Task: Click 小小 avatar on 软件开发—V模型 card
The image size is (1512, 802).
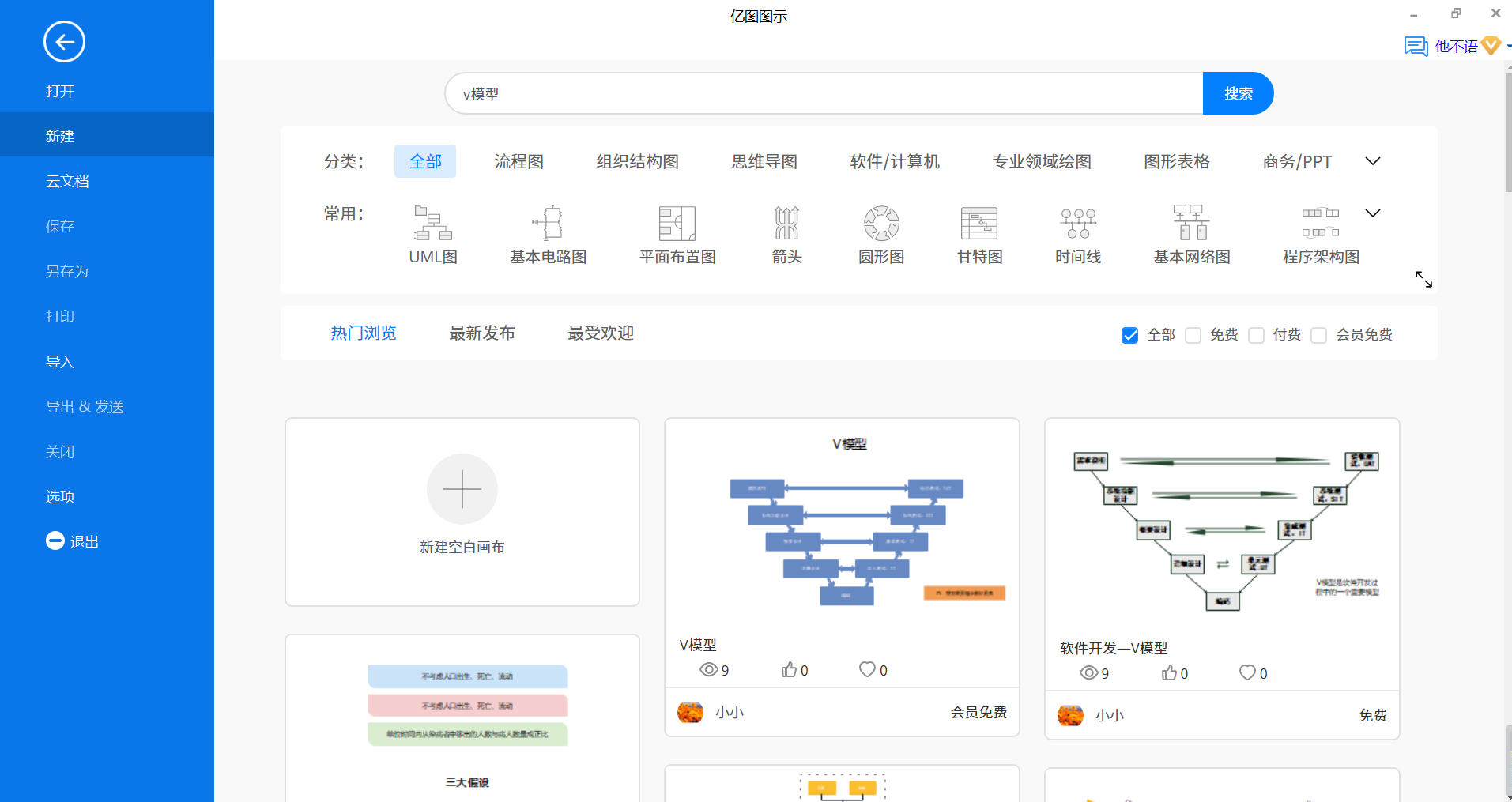Action: (x=1070, y=715)
